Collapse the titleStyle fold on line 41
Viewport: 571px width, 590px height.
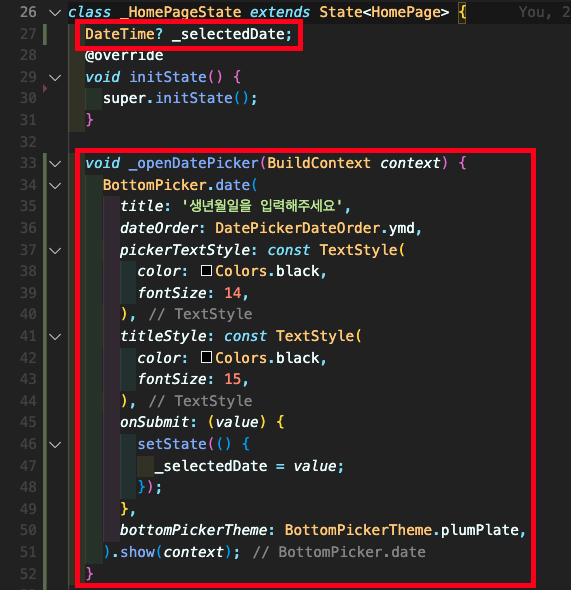click(55, 337)
